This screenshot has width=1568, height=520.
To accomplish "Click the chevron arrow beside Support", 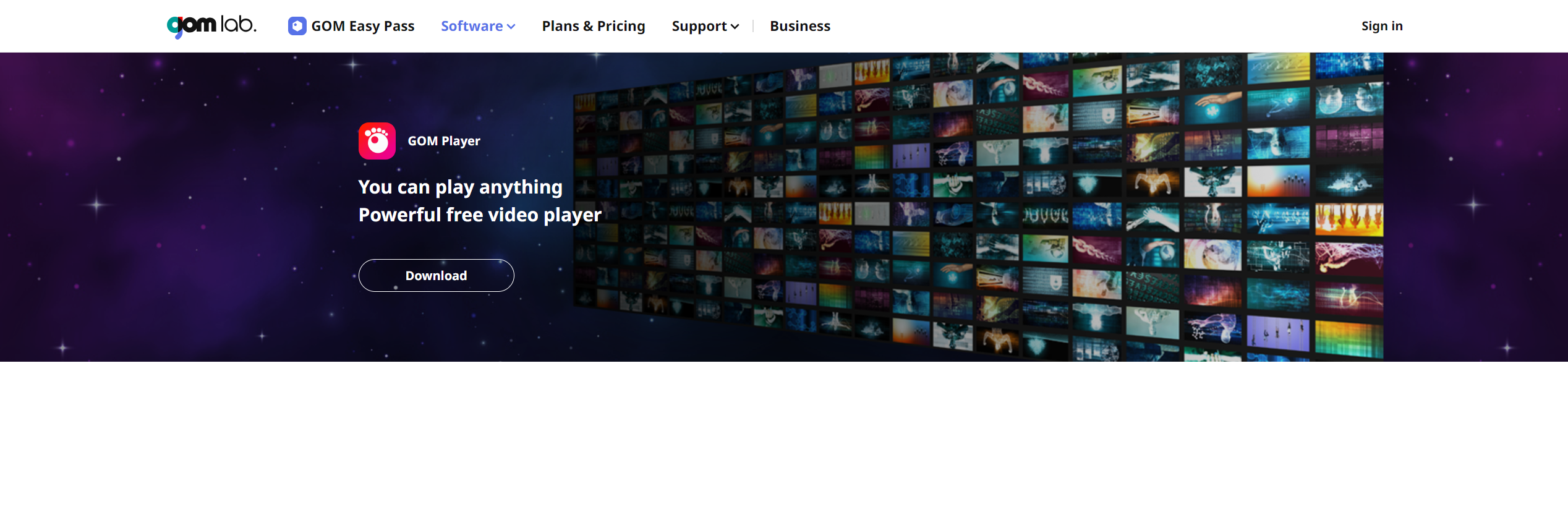I will tap(735, 27).
